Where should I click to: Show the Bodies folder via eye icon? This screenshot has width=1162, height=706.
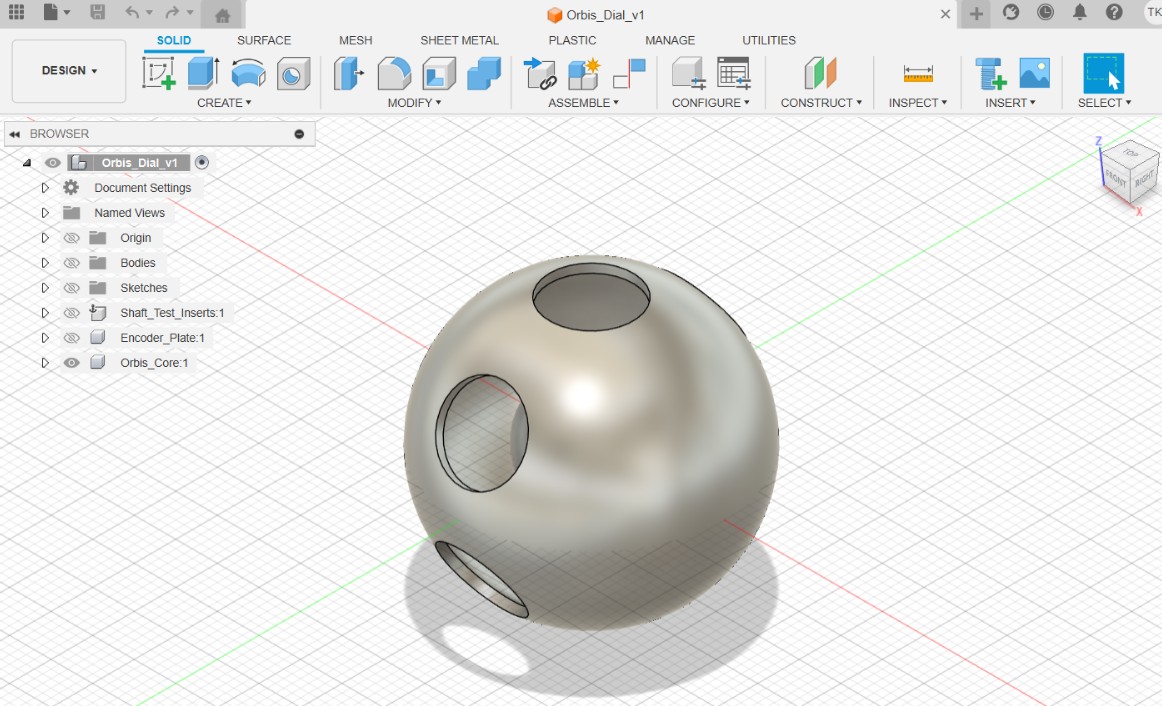click(x=71, y=263)
